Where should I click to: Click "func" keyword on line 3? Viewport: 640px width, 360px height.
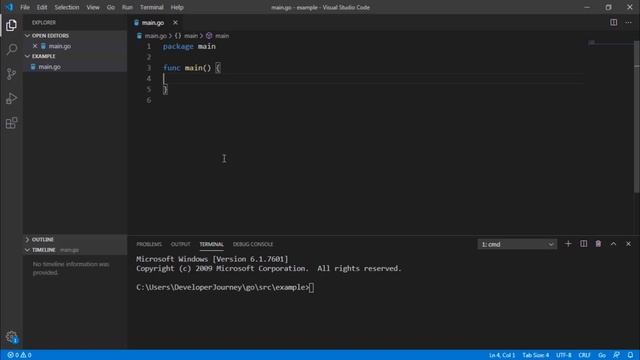[x=171, y=68]
